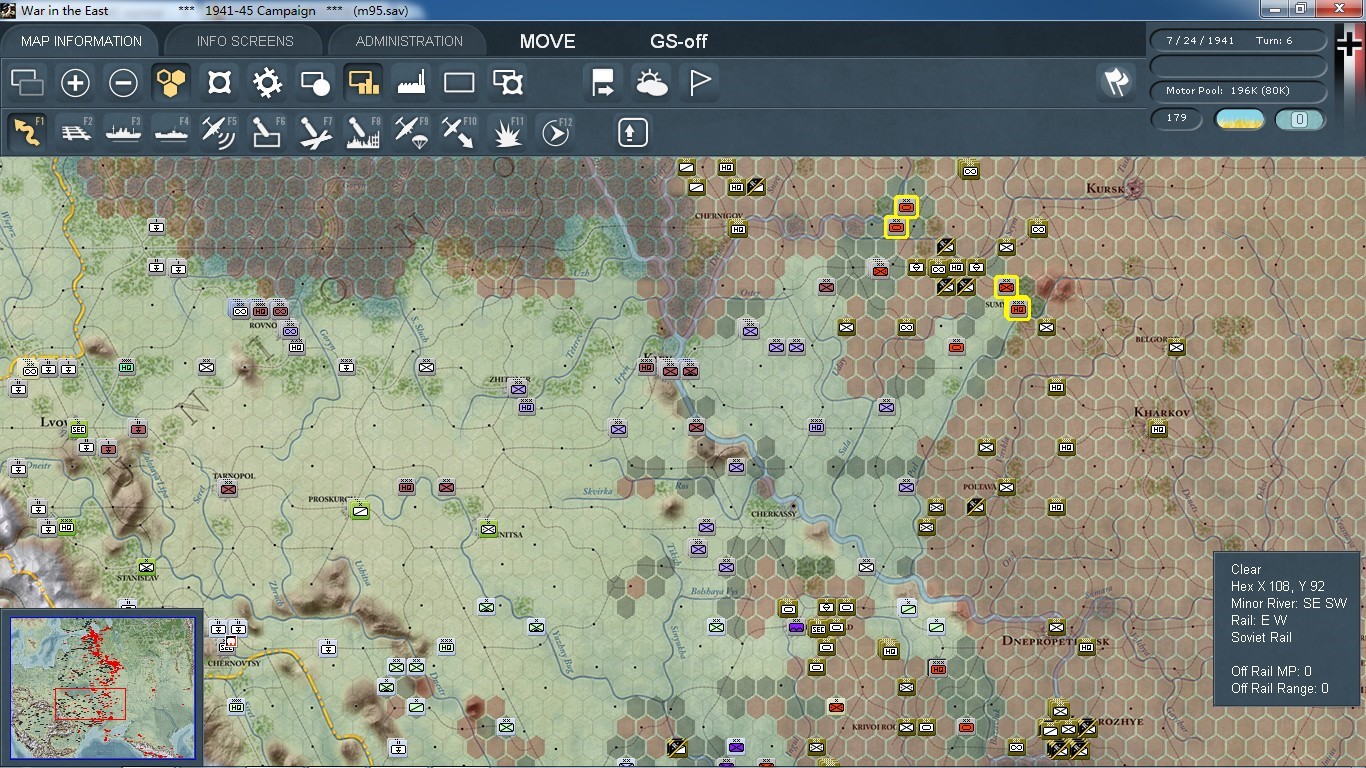Open the MAP INFORMATION tab
The image size is (1366, 768).
81,41
